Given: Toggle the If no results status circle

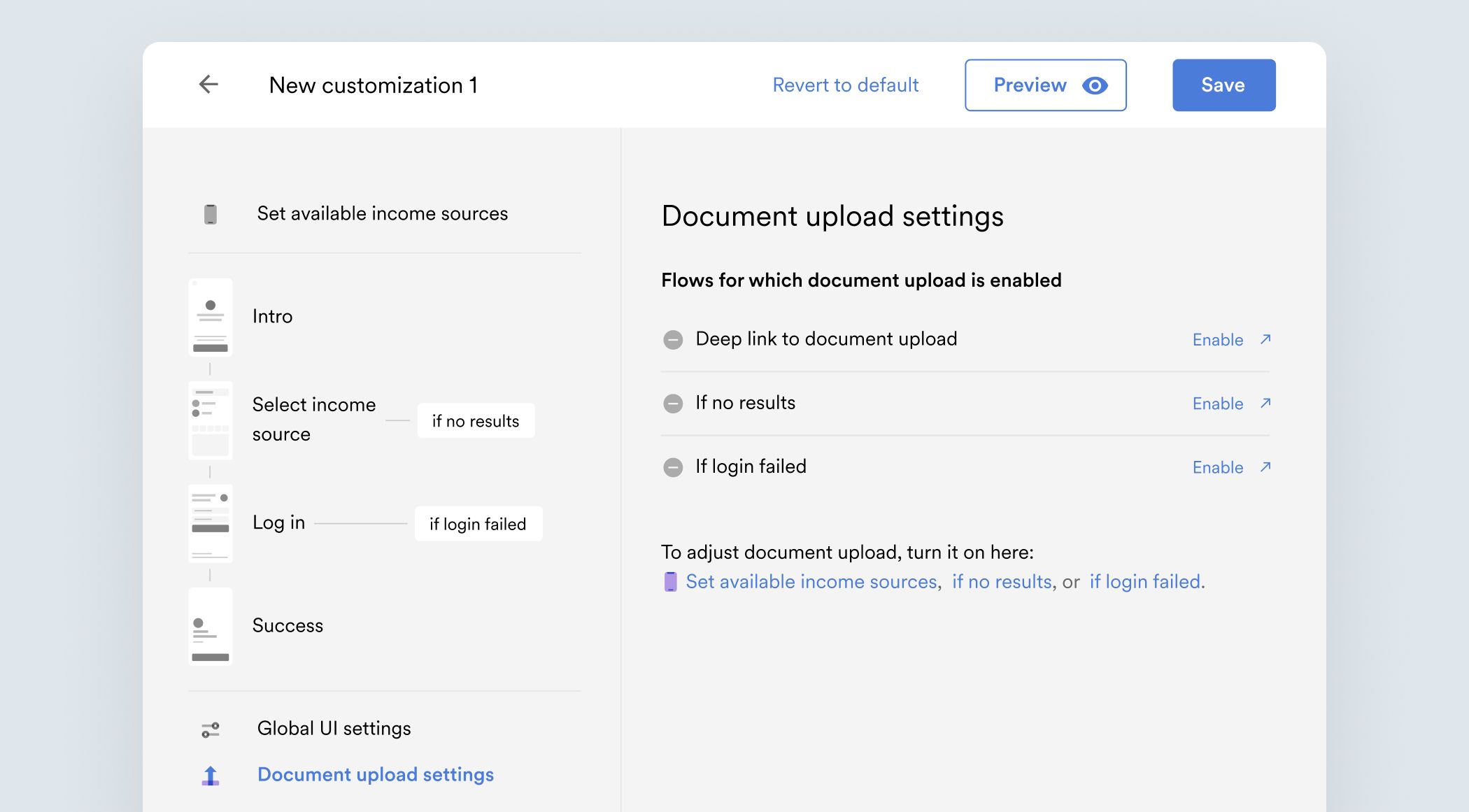Looking at the screenshot, I should point(673,404).
